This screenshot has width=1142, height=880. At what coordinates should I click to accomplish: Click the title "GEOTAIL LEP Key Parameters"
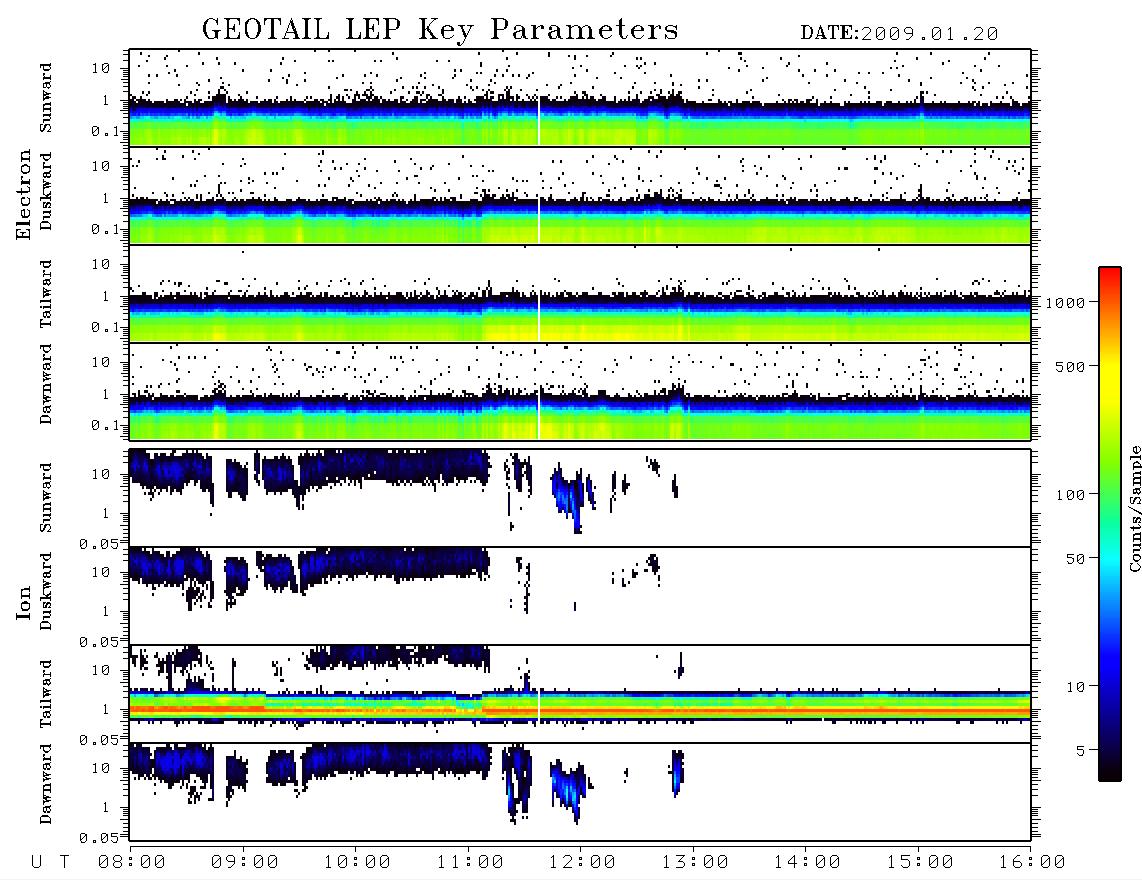tap(440, 30)
